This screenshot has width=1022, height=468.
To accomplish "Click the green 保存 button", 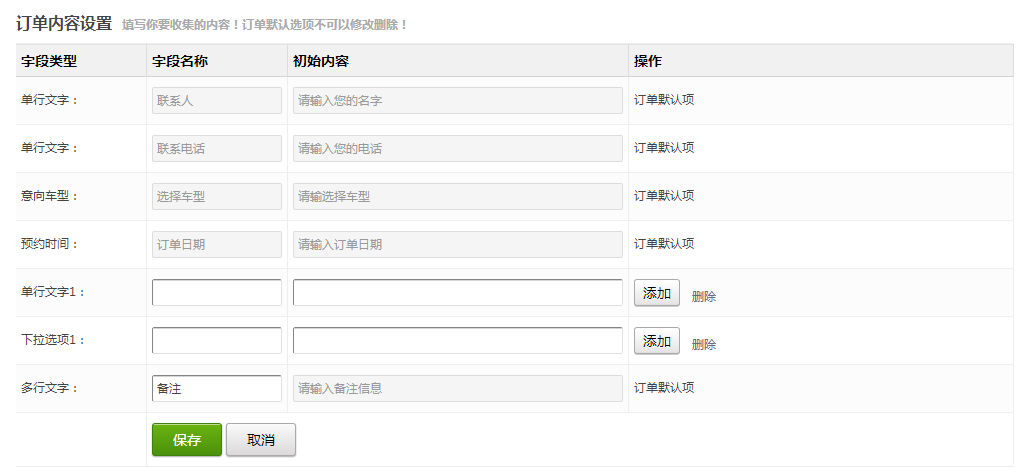I will [x=186, y=440].
